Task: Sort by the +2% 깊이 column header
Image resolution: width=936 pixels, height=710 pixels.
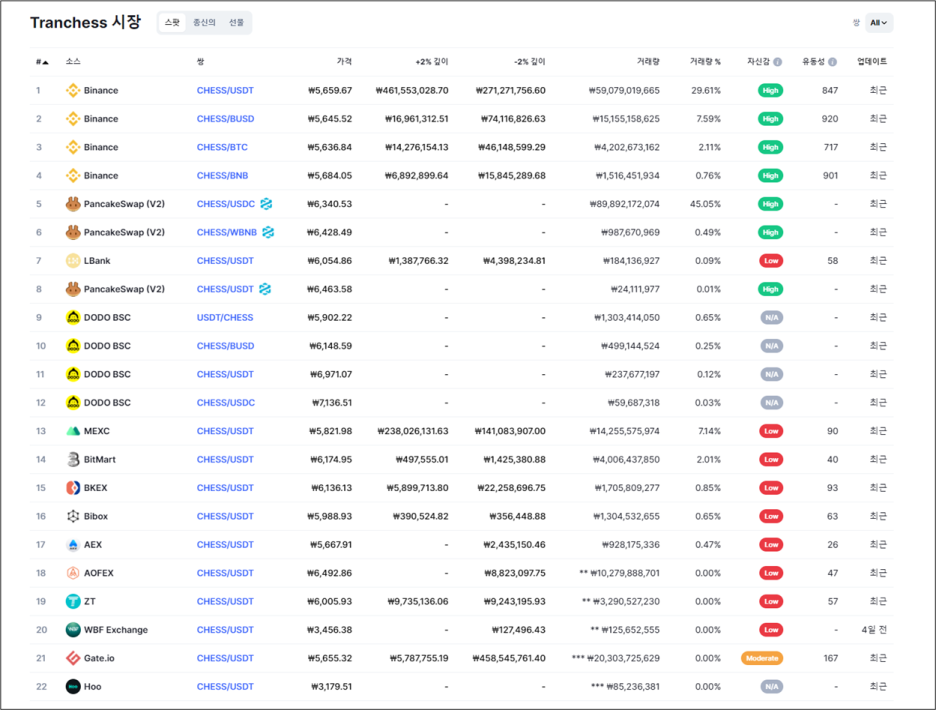Action: click(432, 62)
